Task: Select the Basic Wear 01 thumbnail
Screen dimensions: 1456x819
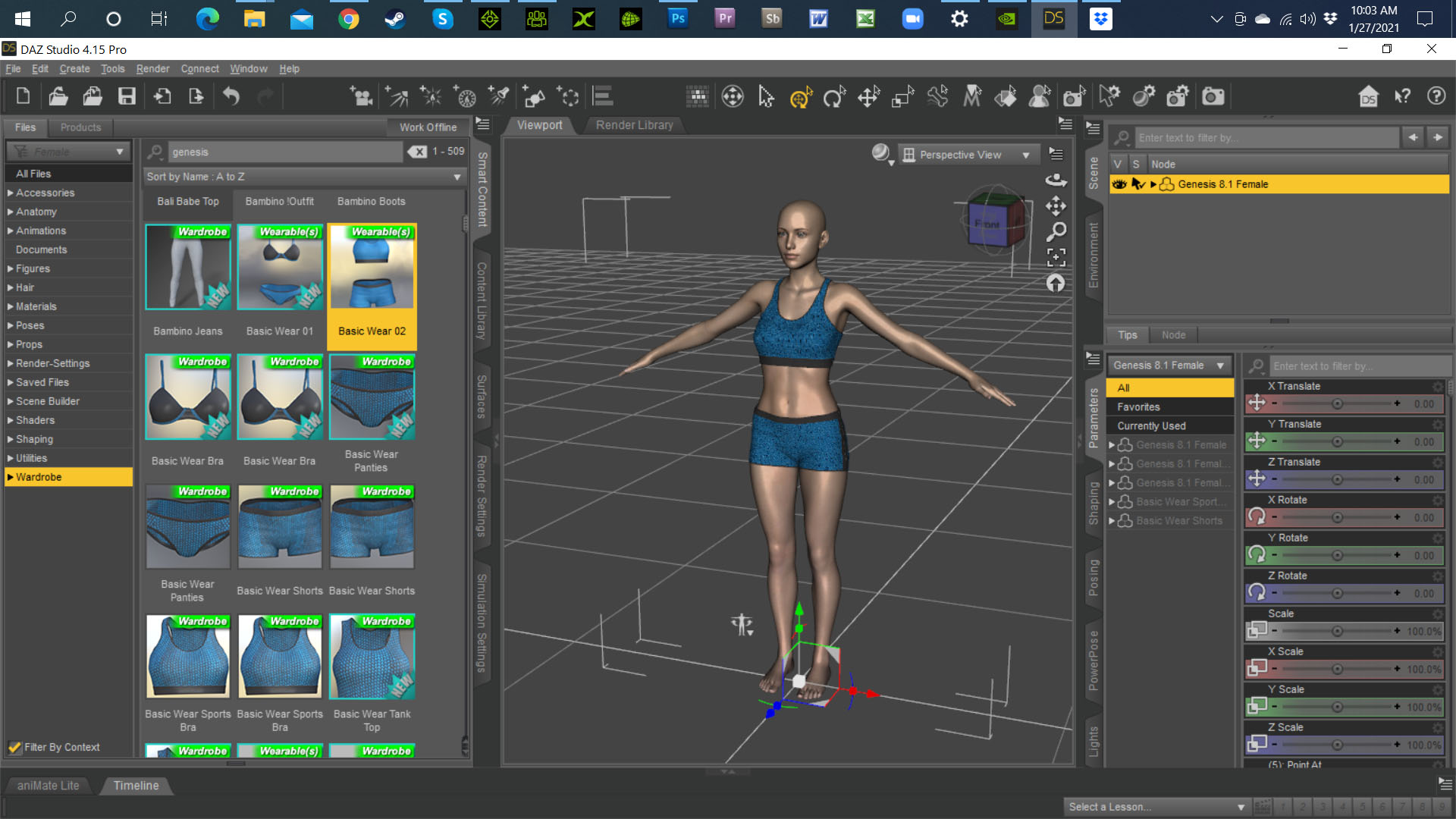Action: pos(280,267)
